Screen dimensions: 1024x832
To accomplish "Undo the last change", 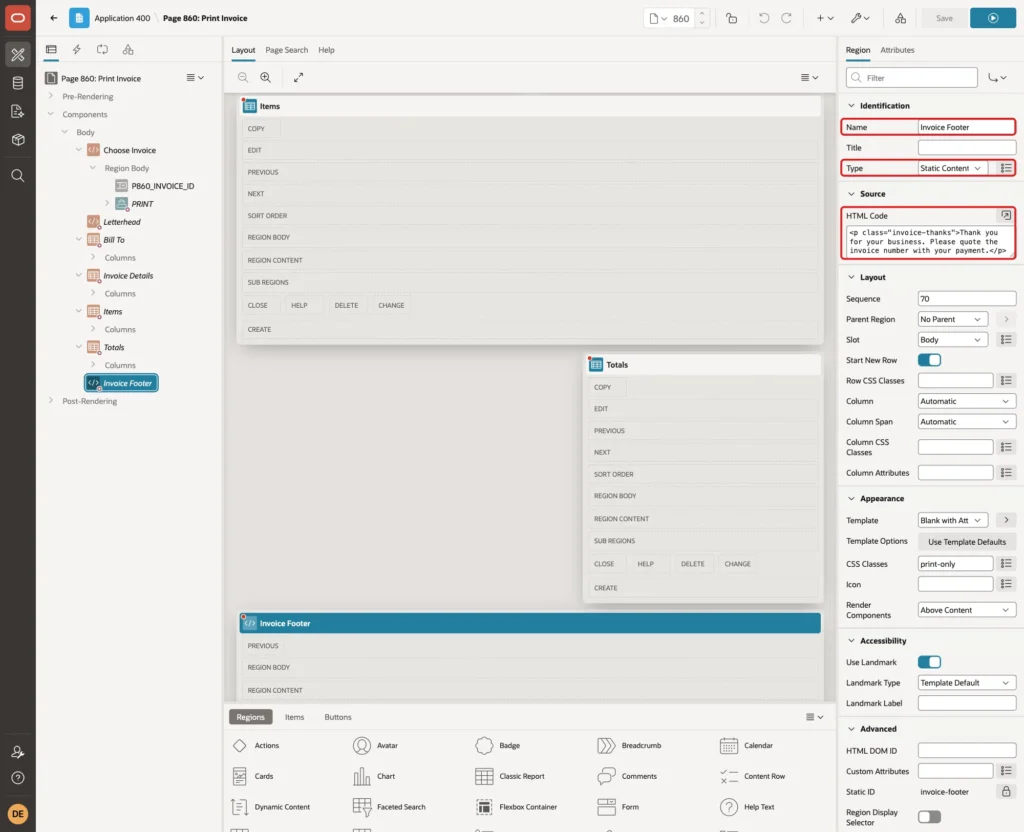I will [763, 18].
